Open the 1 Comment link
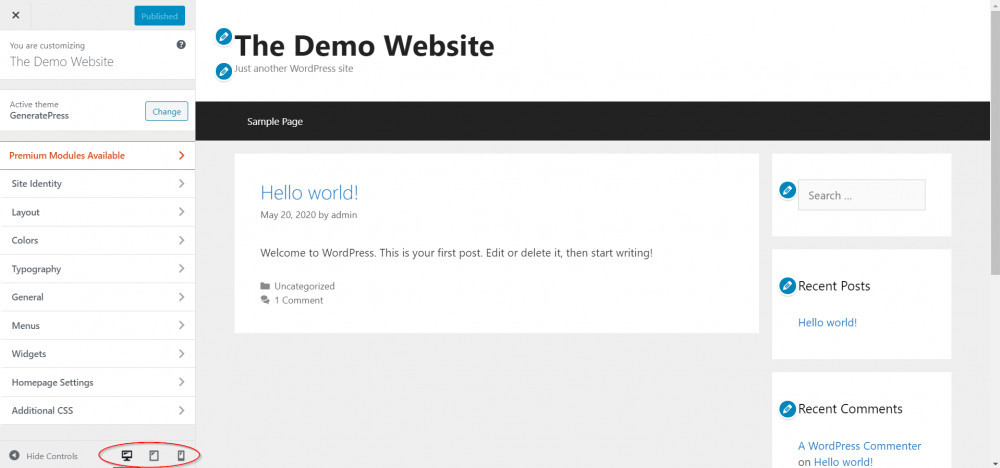The image size is (1000, 468). (298, 300)
